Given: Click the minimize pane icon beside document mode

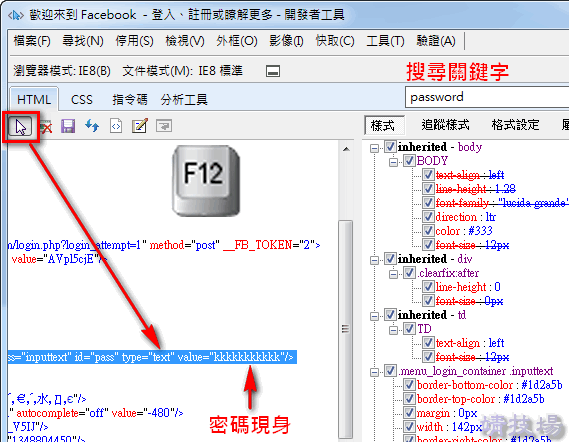Looking at the screenshot, I should pos(273,71).
